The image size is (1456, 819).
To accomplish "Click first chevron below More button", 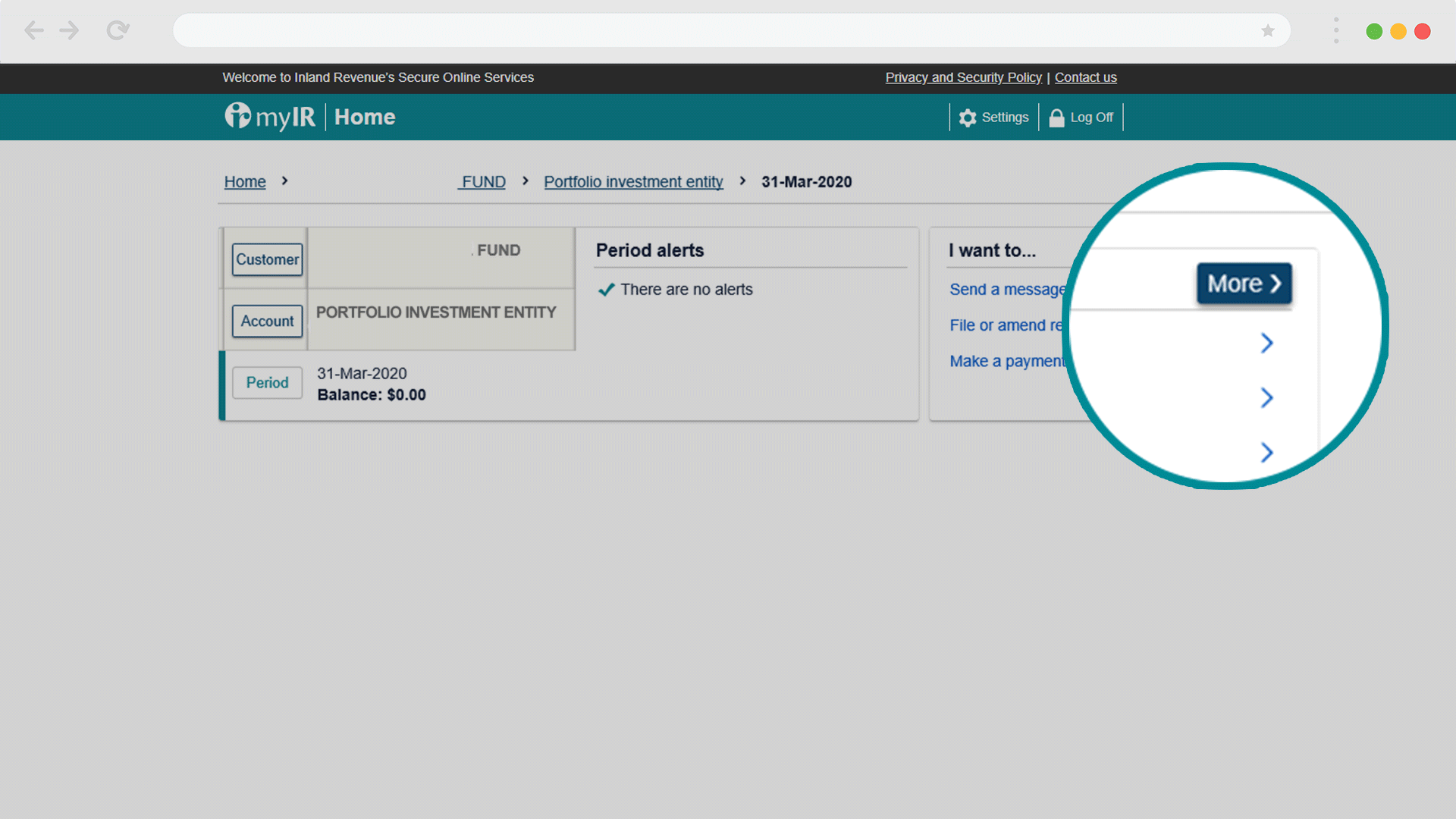I will click(x=1266, y=343).
